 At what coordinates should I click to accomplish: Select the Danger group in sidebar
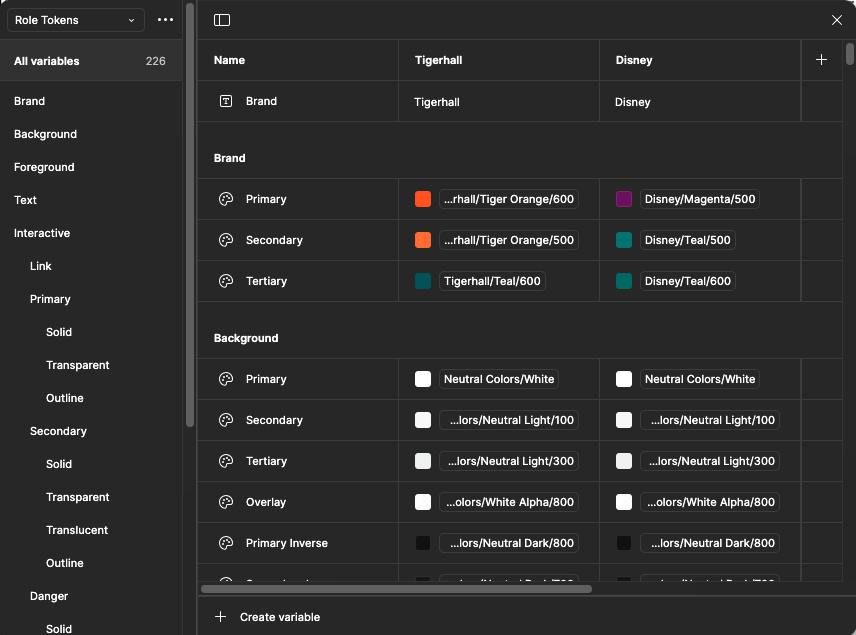(49, 596)
